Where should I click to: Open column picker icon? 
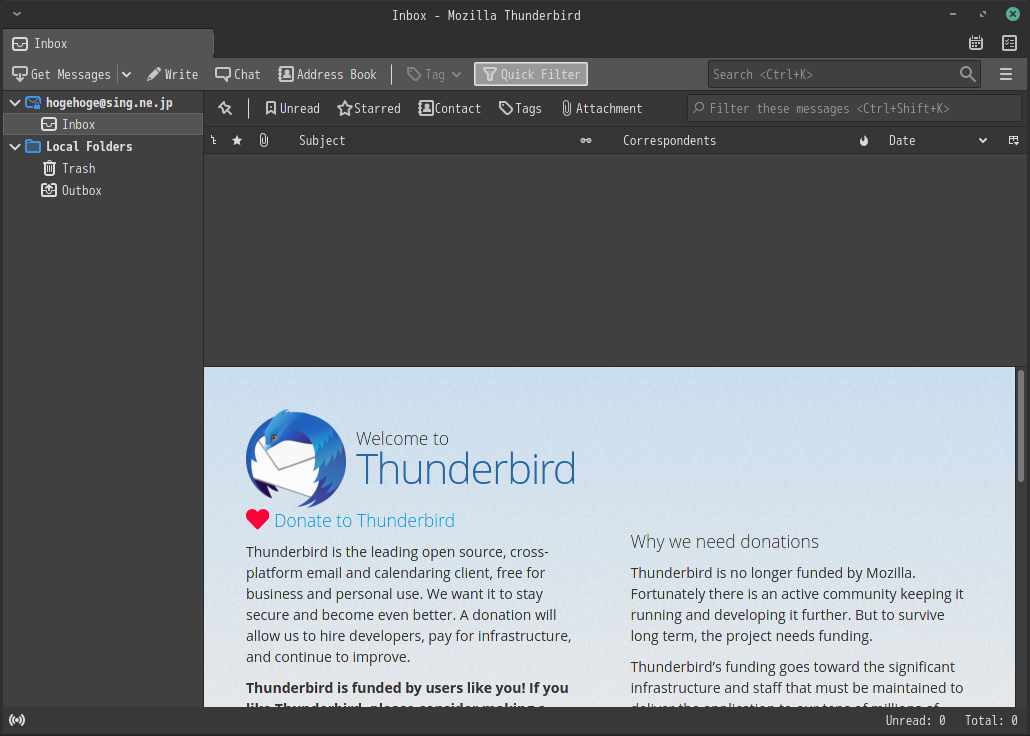tap(1014, 140)
